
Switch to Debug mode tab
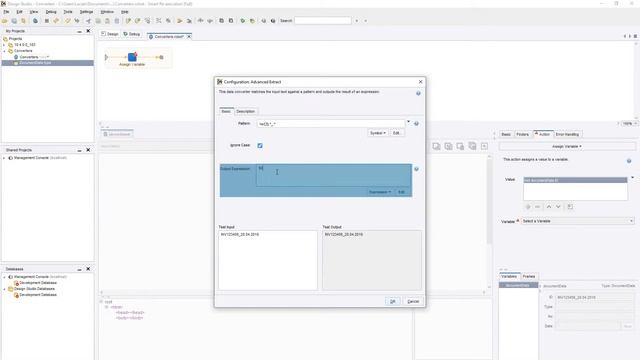coord(132,34)
